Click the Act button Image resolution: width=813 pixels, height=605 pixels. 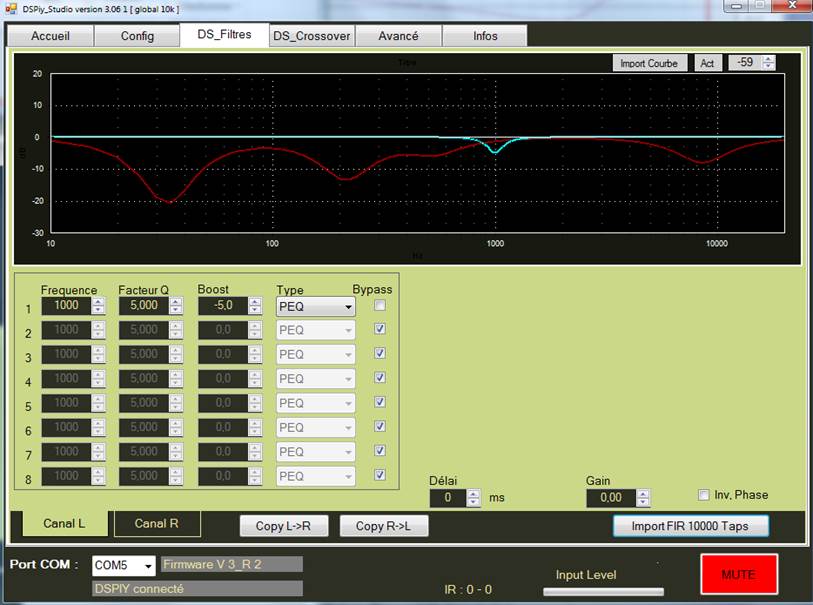707,63
